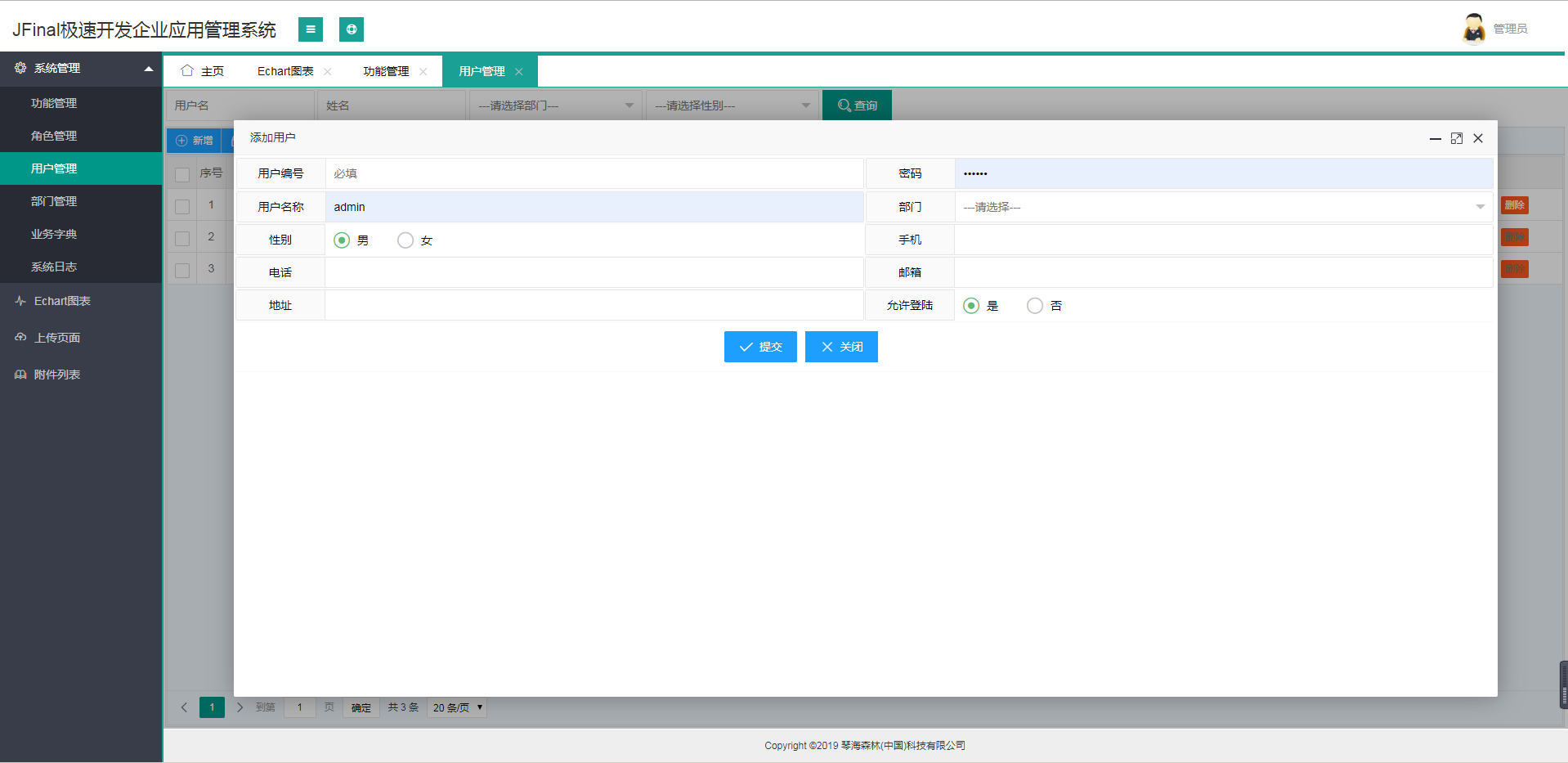This screenshot has width=1568, height=763.
Task: Select 是 for 允许登陆
Action: pyautogui.click(x=971, y=305)
